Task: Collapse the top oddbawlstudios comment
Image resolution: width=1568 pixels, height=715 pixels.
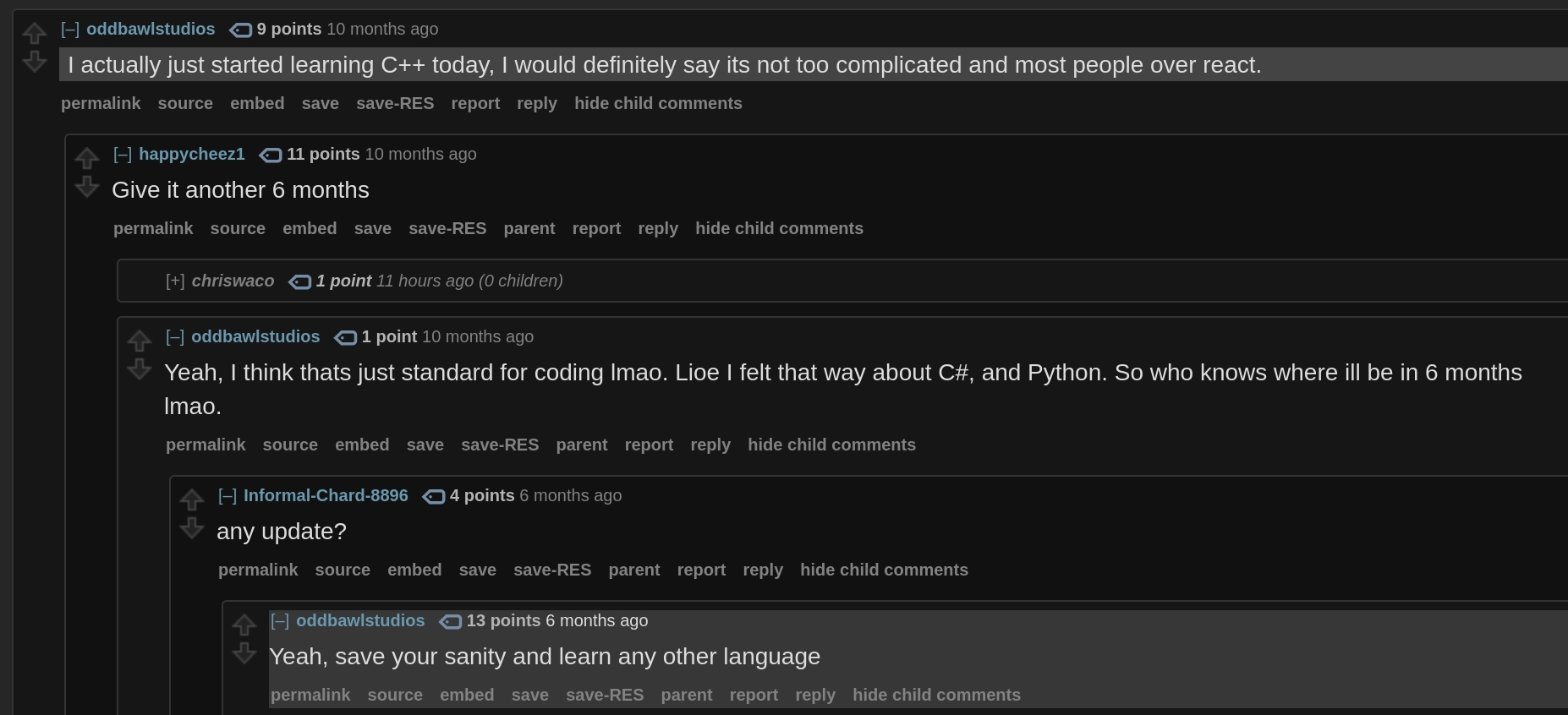Action: (70, 28)
